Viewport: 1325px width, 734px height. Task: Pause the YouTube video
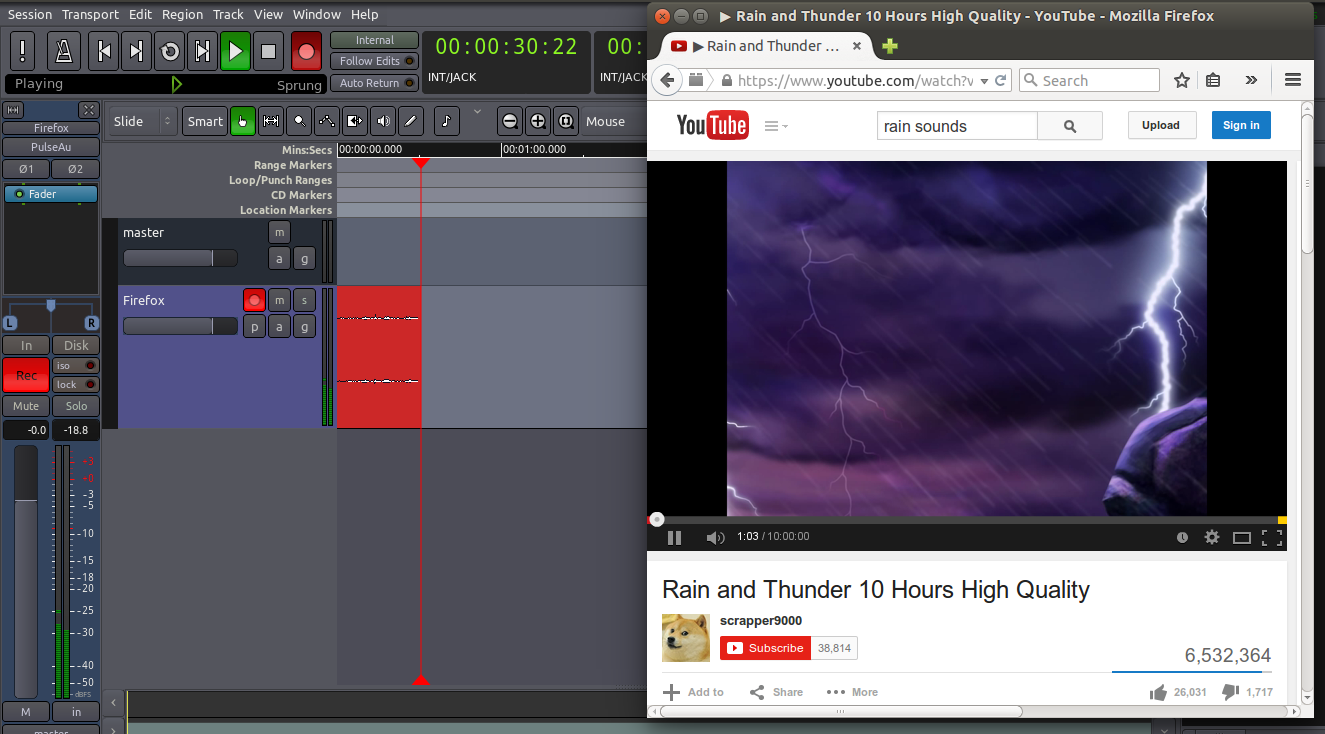674,537
